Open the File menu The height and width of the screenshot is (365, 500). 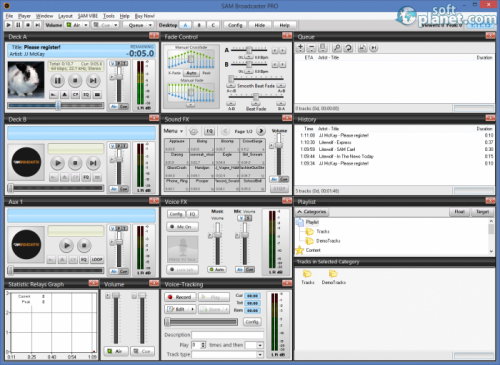tap(9, 16)
